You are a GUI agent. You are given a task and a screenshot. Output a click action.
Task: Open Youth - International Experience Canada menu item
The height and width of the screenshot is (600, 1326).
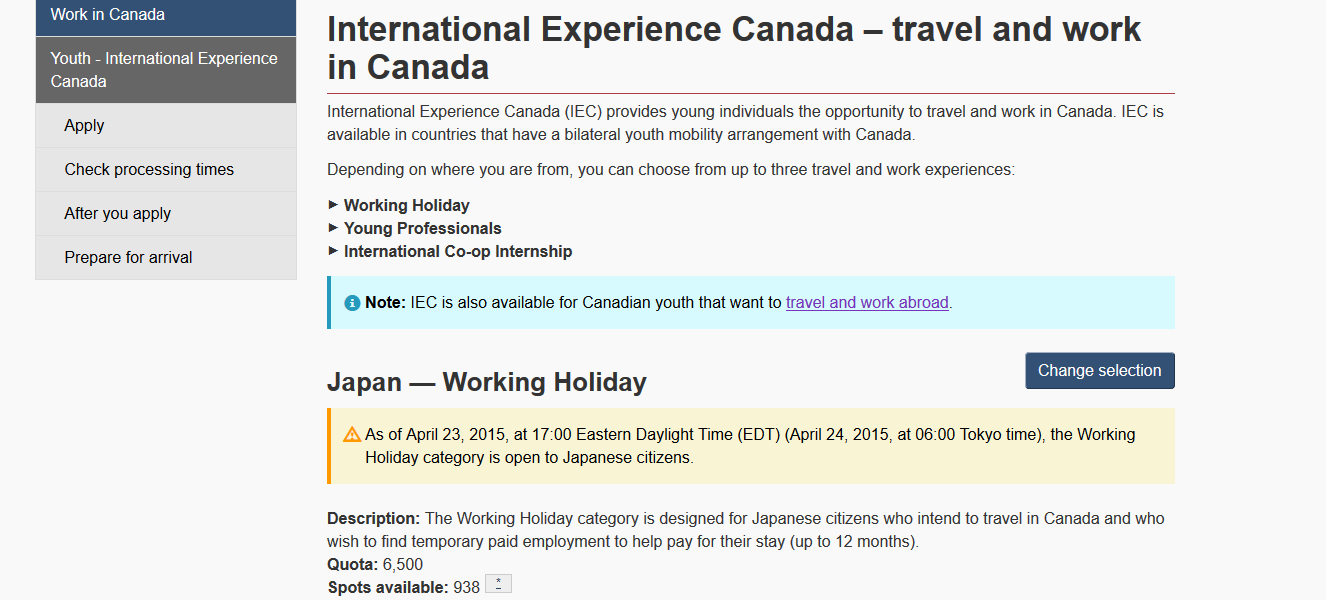[166, 70]
